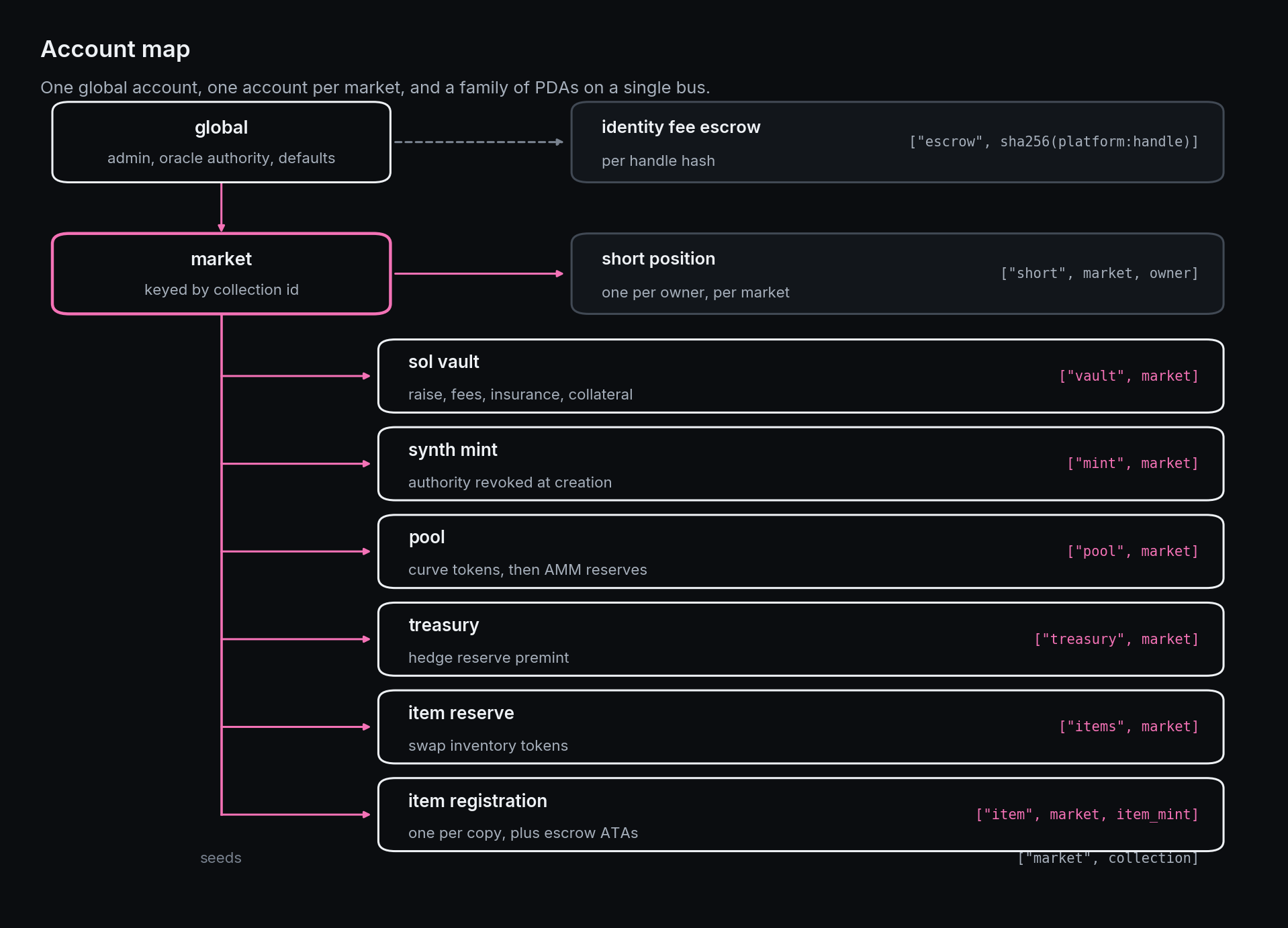The height and width of the screenshot is (928, 1288).
Task: Click the "sol vault" title
Action: 443,362
